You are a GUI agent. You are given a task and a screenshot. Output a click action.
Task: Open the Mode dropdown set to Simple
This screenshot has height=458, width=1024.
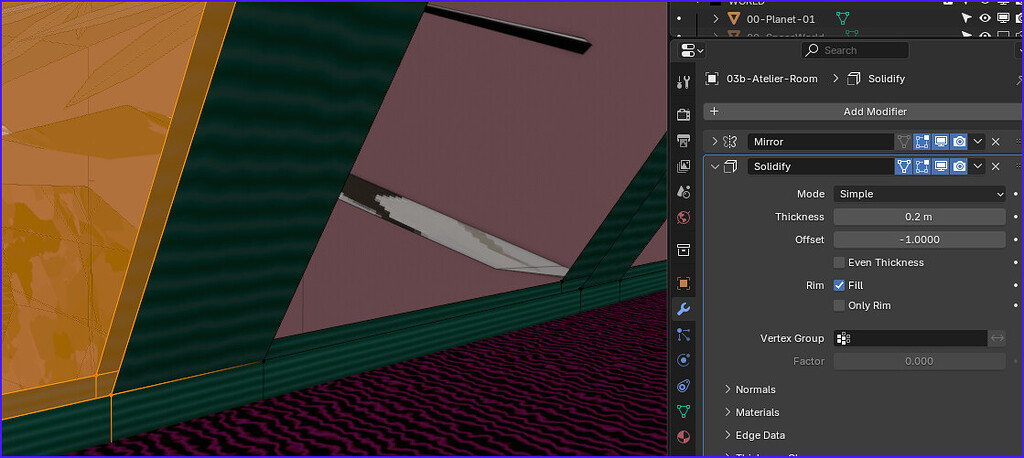tap(920, 194)
